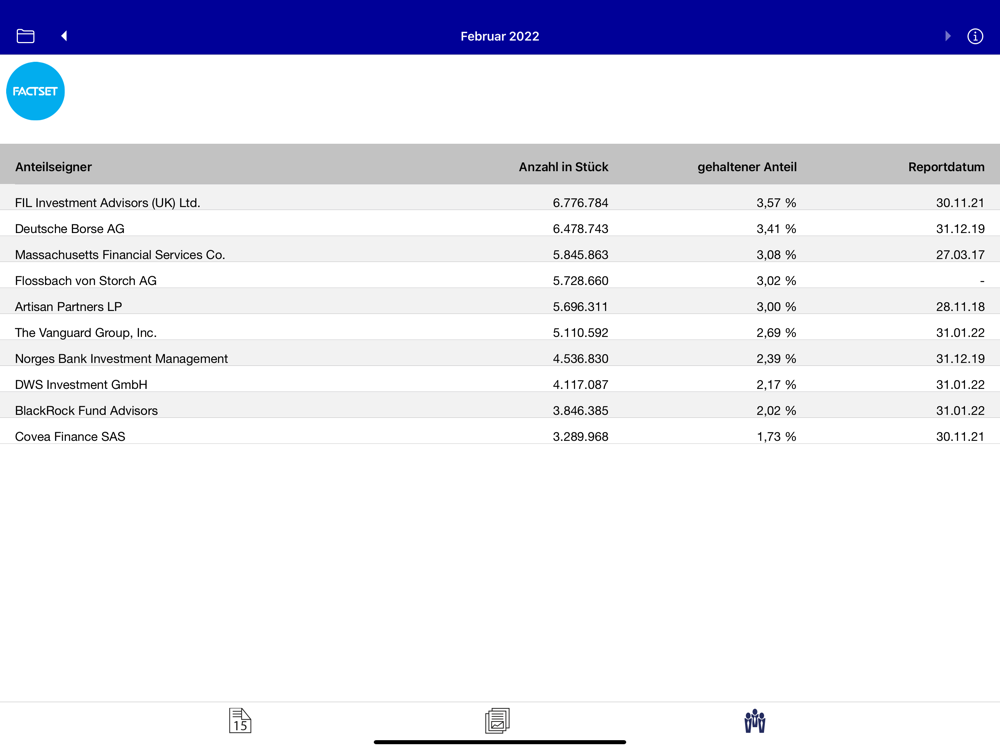
Task: Click share count 3.846.385
Action: 580,411
